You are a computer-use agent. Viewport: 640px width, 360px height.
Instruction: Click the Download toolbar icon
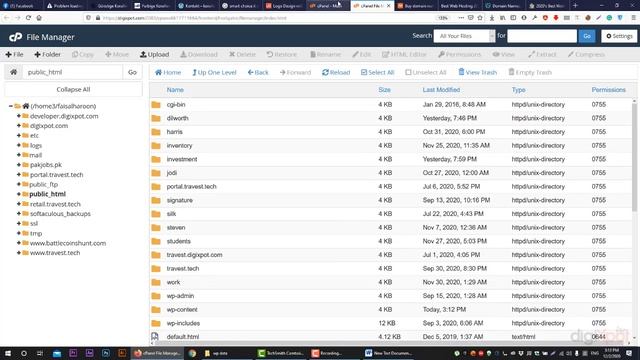[199, 54]
